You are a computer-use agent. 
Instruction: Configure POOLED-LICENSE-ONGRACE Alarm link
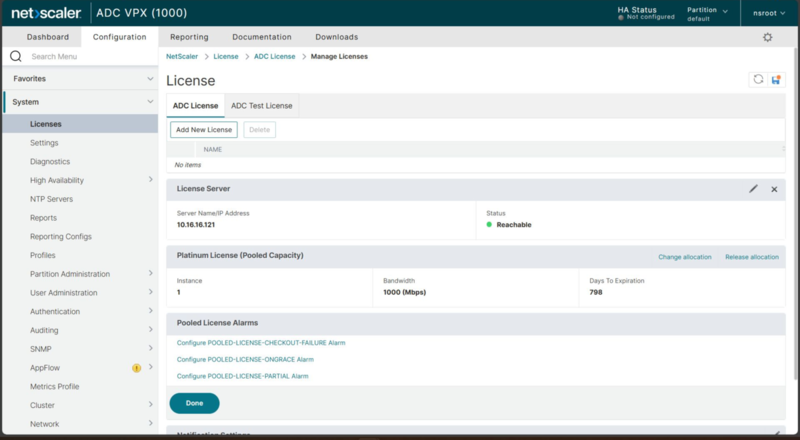point(245,359)
